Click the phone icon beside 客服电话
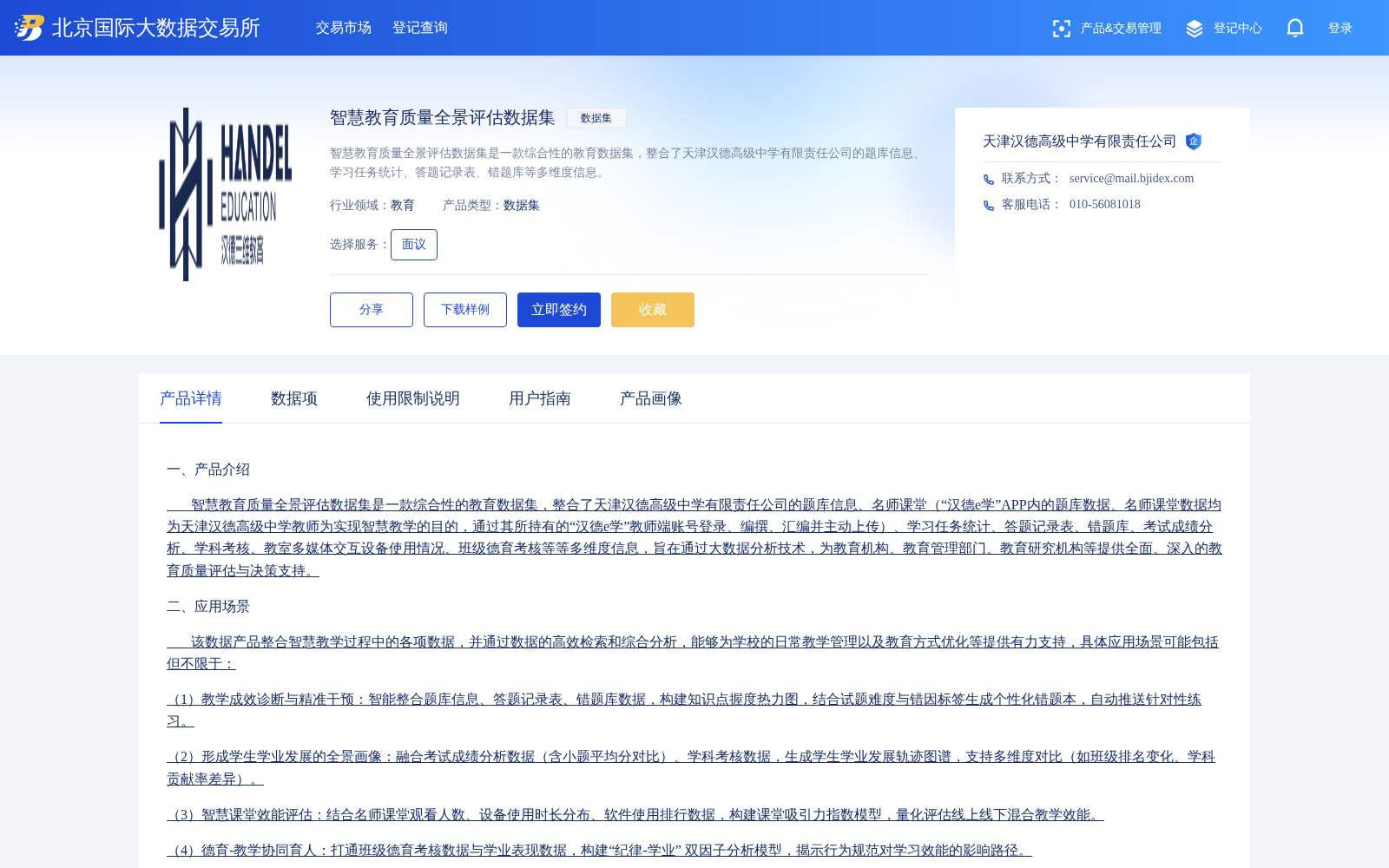The width and height of the screenshot is (1389, 868). [x=989, y=205]
